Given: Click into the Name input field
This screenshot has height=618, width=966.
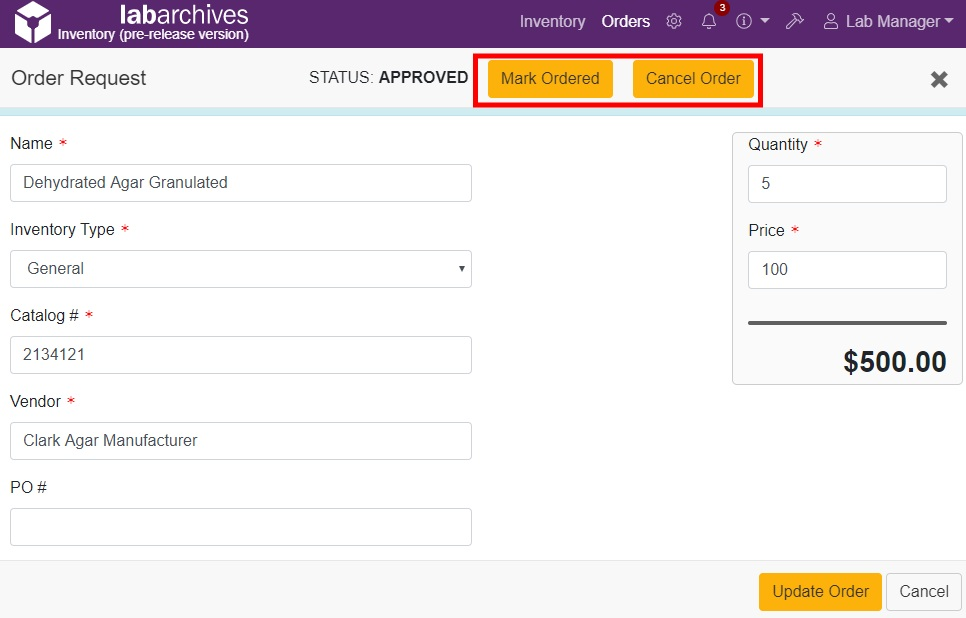Looking at the screenshot, I should click(x=241, y=183).
